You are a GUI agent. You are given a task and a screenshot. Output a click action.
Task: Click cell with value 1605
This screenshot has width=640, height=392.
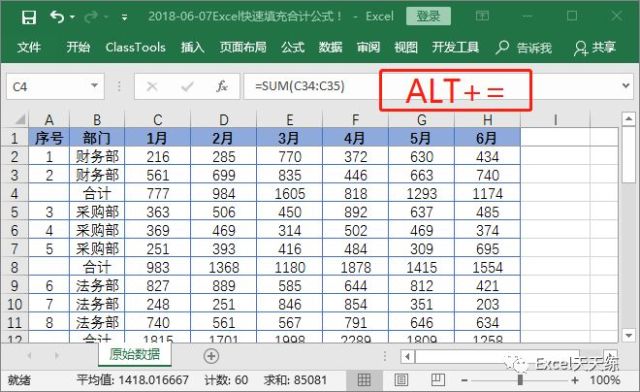point(289,193)
